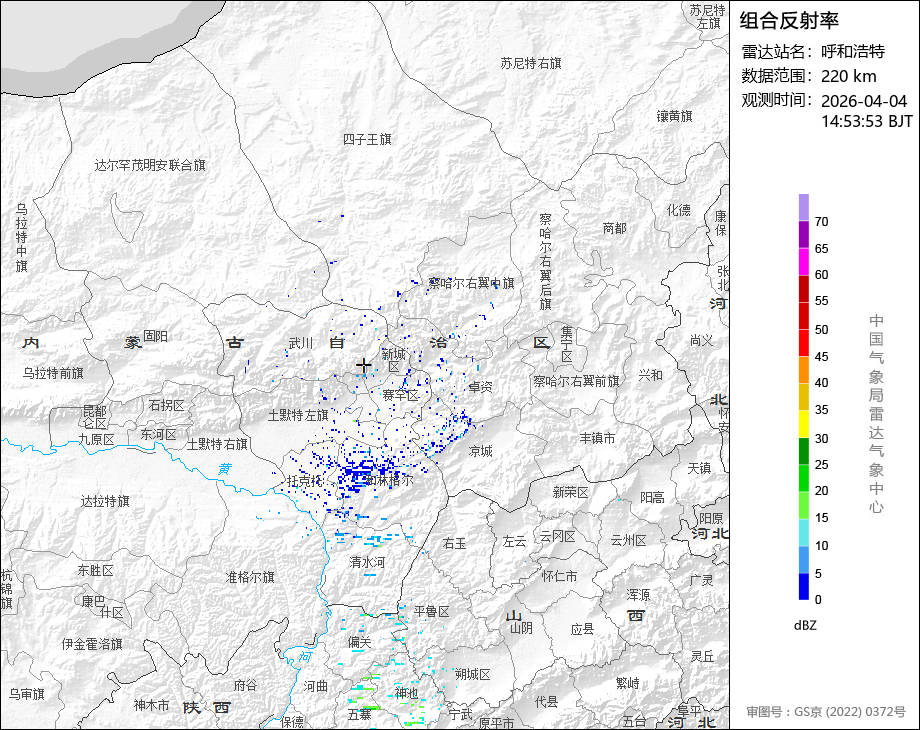Click the 商都 map label
The image size is (920, 730).
[615, 228]
